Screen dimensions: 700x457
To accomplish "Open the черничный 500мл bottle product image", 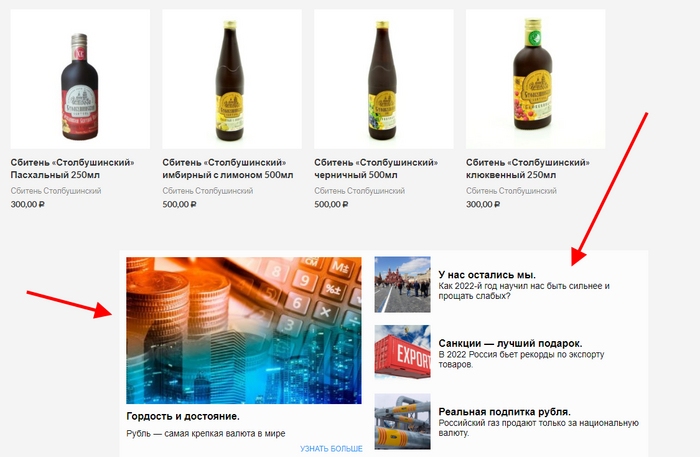I will (x=384, y=79).
